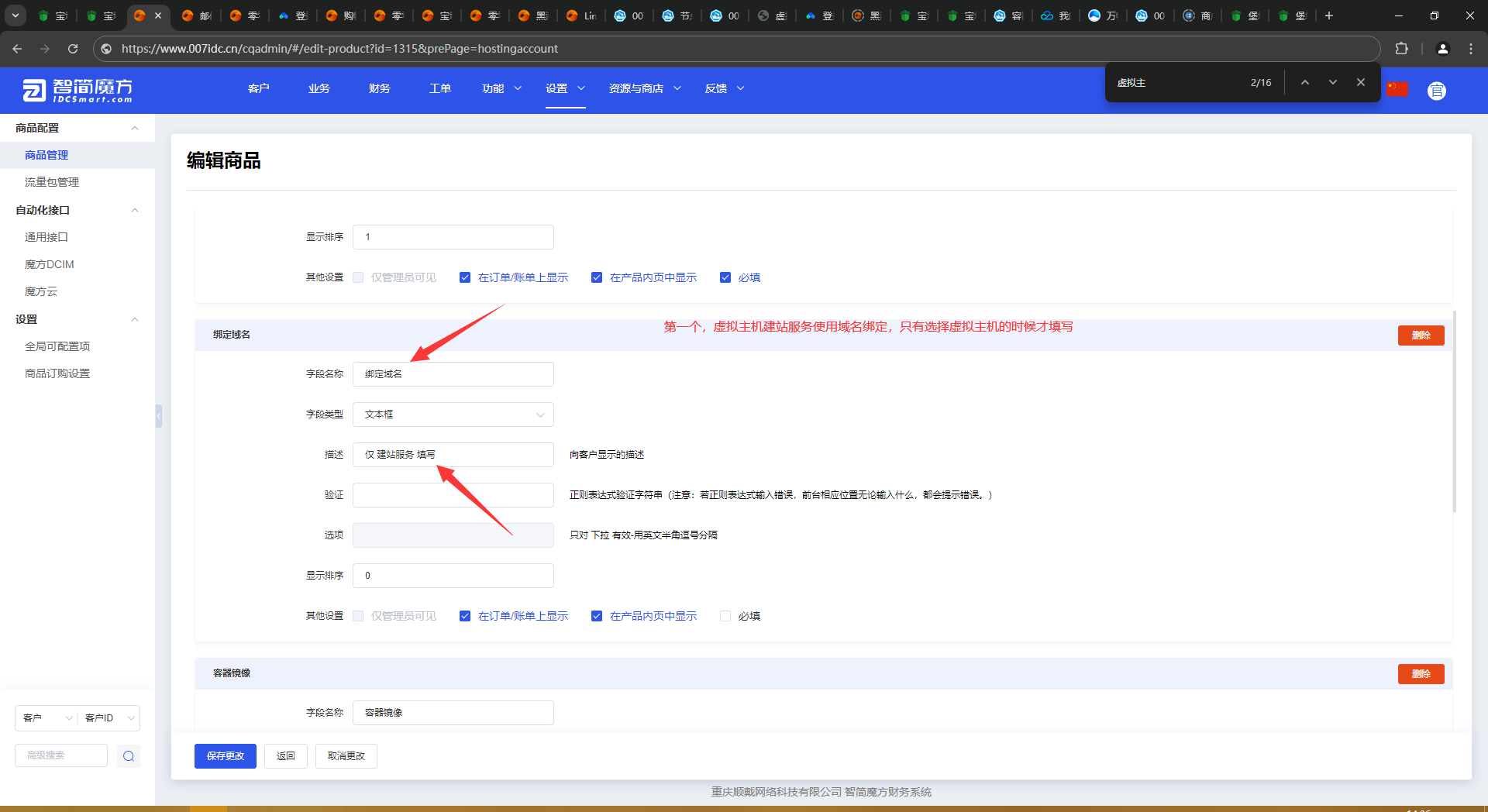
Task: Open the 客户 search-type dropdown in sidebar
Action: pyautogui.click(x=46, y=718)
